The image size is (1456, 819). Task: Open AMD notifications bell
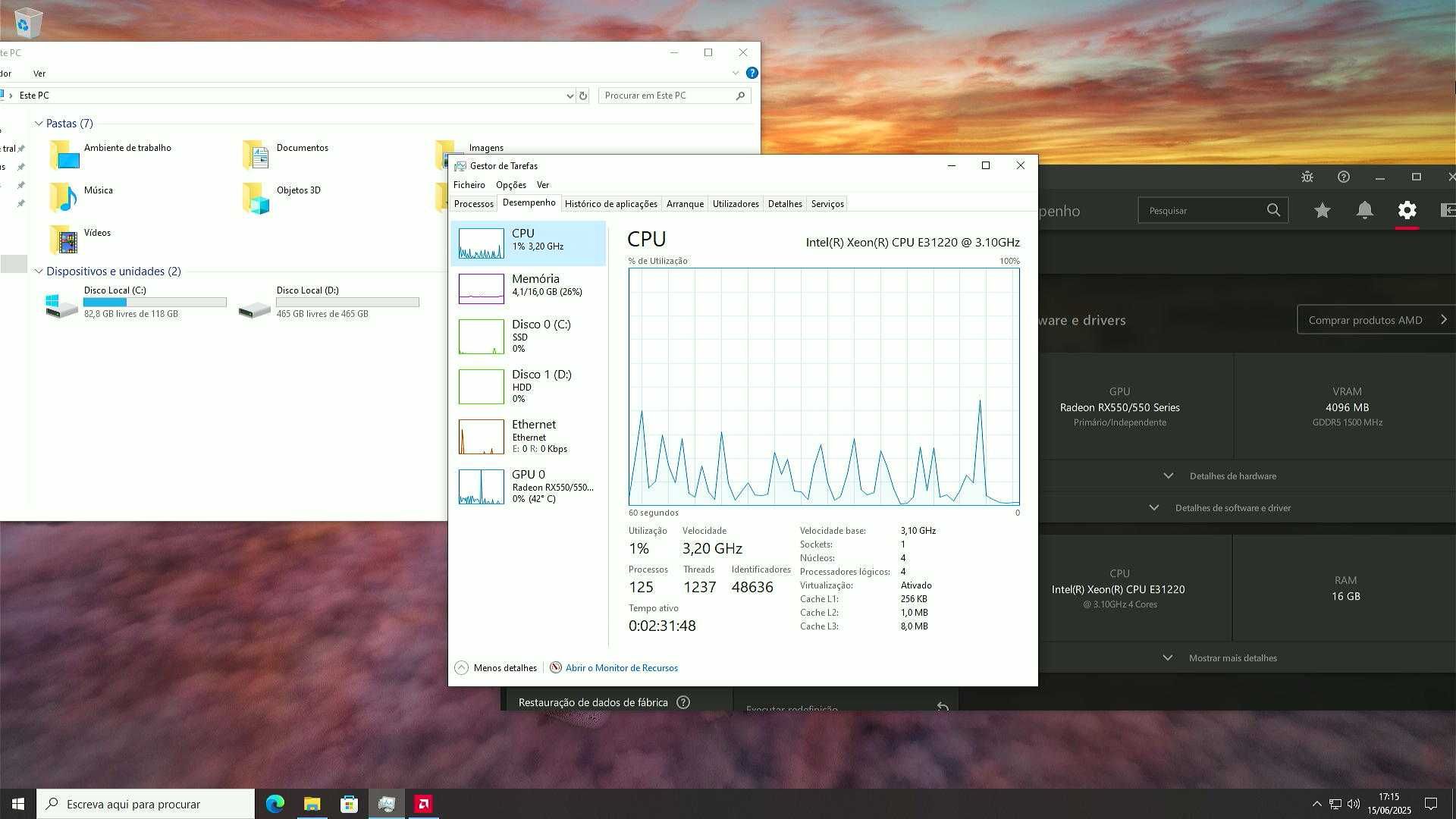pos(1365,211)
